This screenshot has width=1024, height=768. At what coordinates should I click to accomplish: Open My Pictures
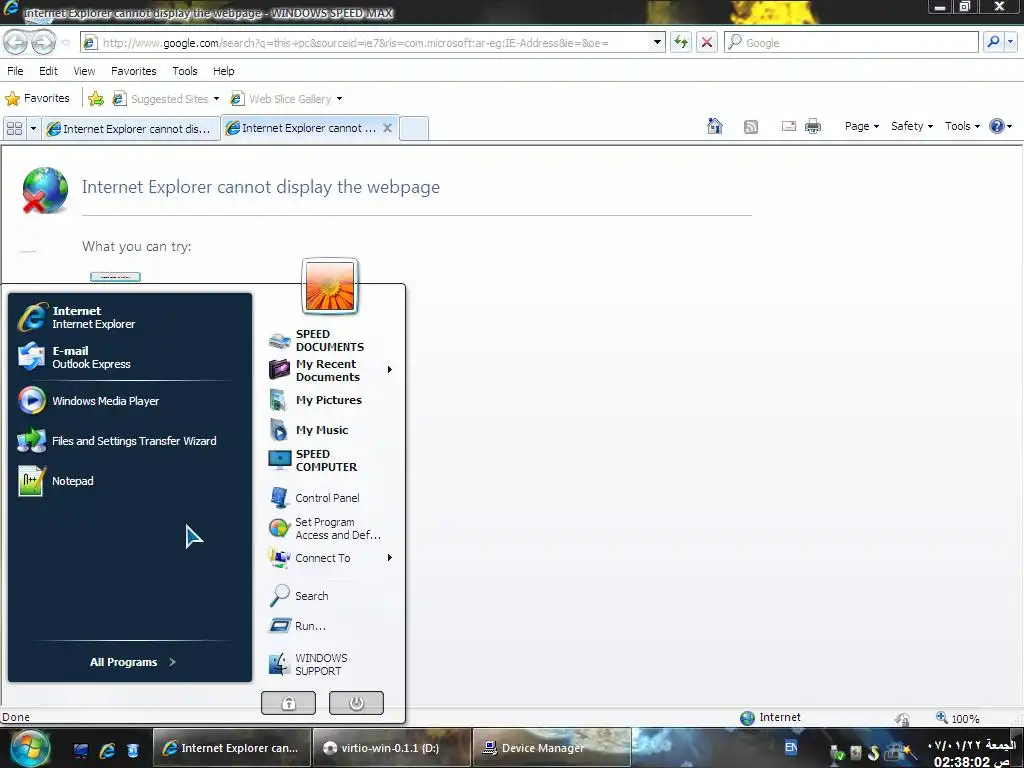[330, 400]
